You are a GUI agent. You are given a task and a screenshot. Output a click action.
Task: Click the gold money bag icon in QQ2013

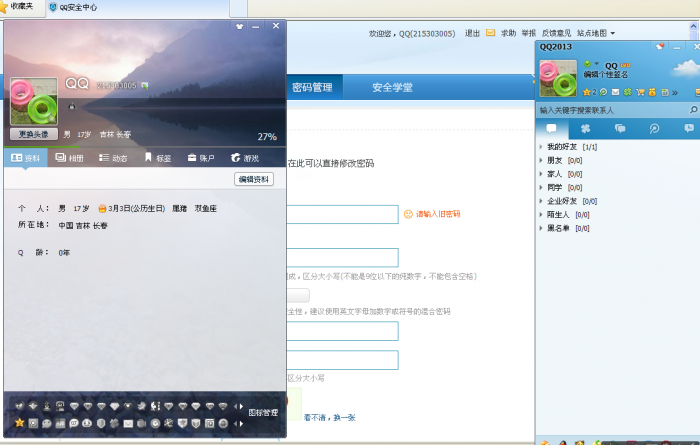tap(652, 92)
